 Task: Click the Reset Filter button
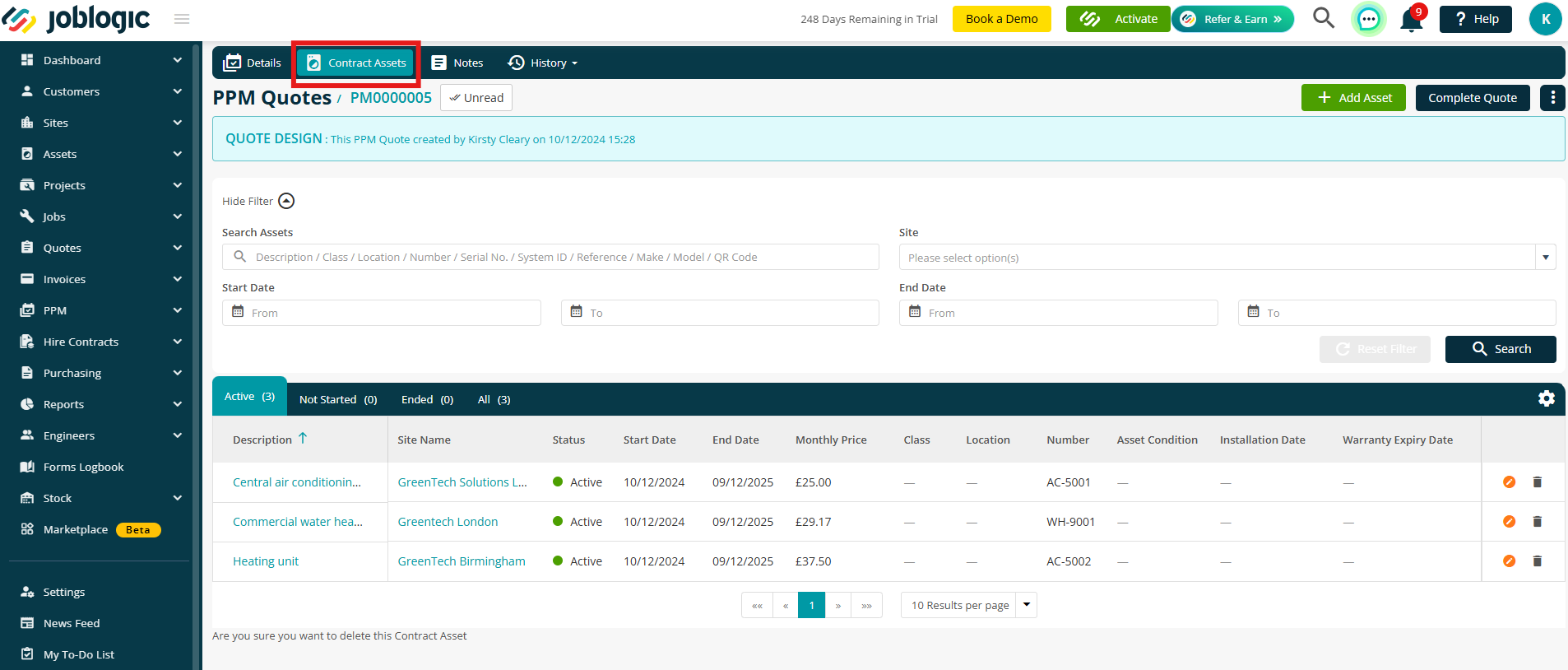tap(1375, 349)
